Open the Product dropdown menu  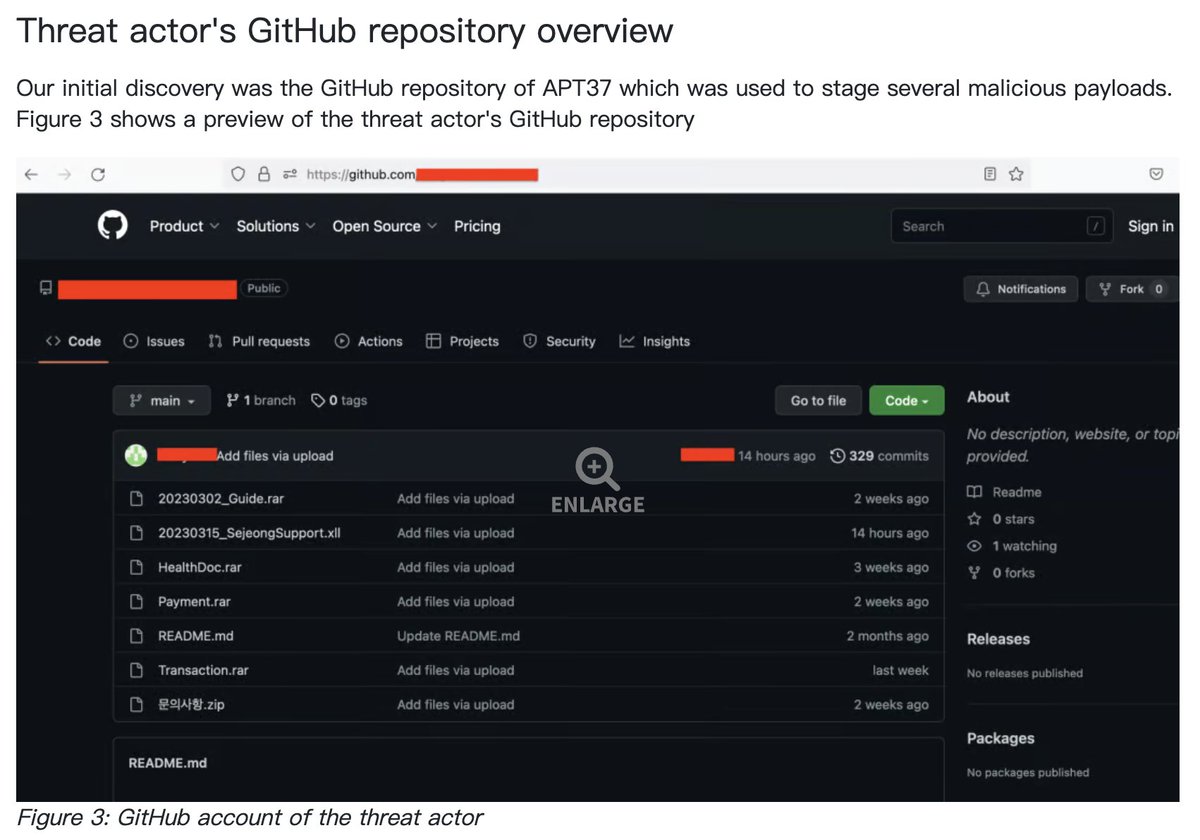[184, 226]
